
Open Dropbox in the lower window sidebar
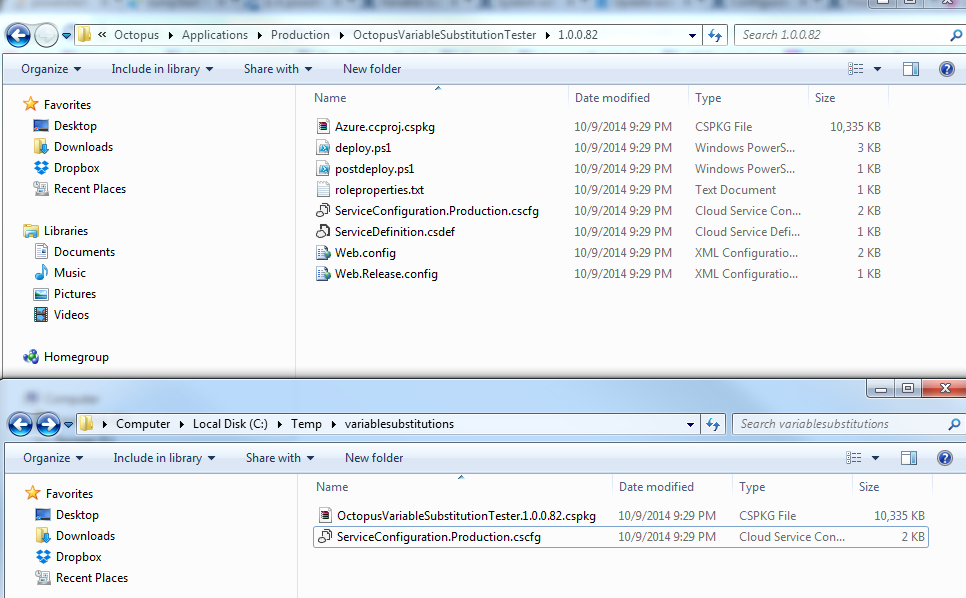pos(78,557)
